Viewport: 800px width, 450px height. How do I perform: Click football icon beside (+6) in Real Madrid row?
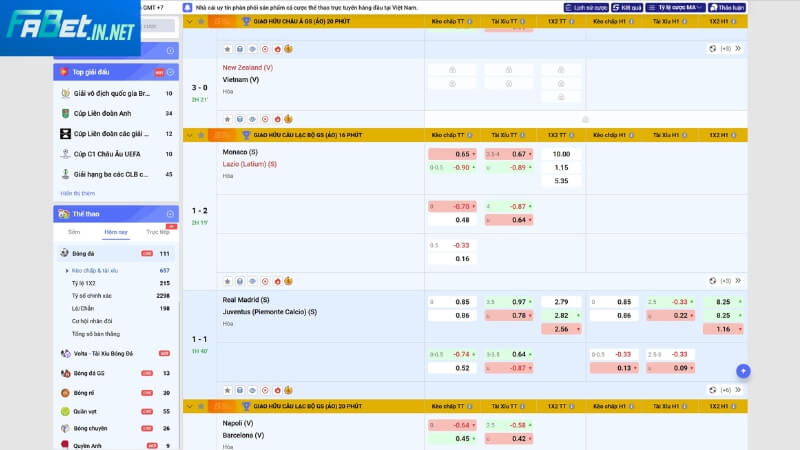coord(713,390)
